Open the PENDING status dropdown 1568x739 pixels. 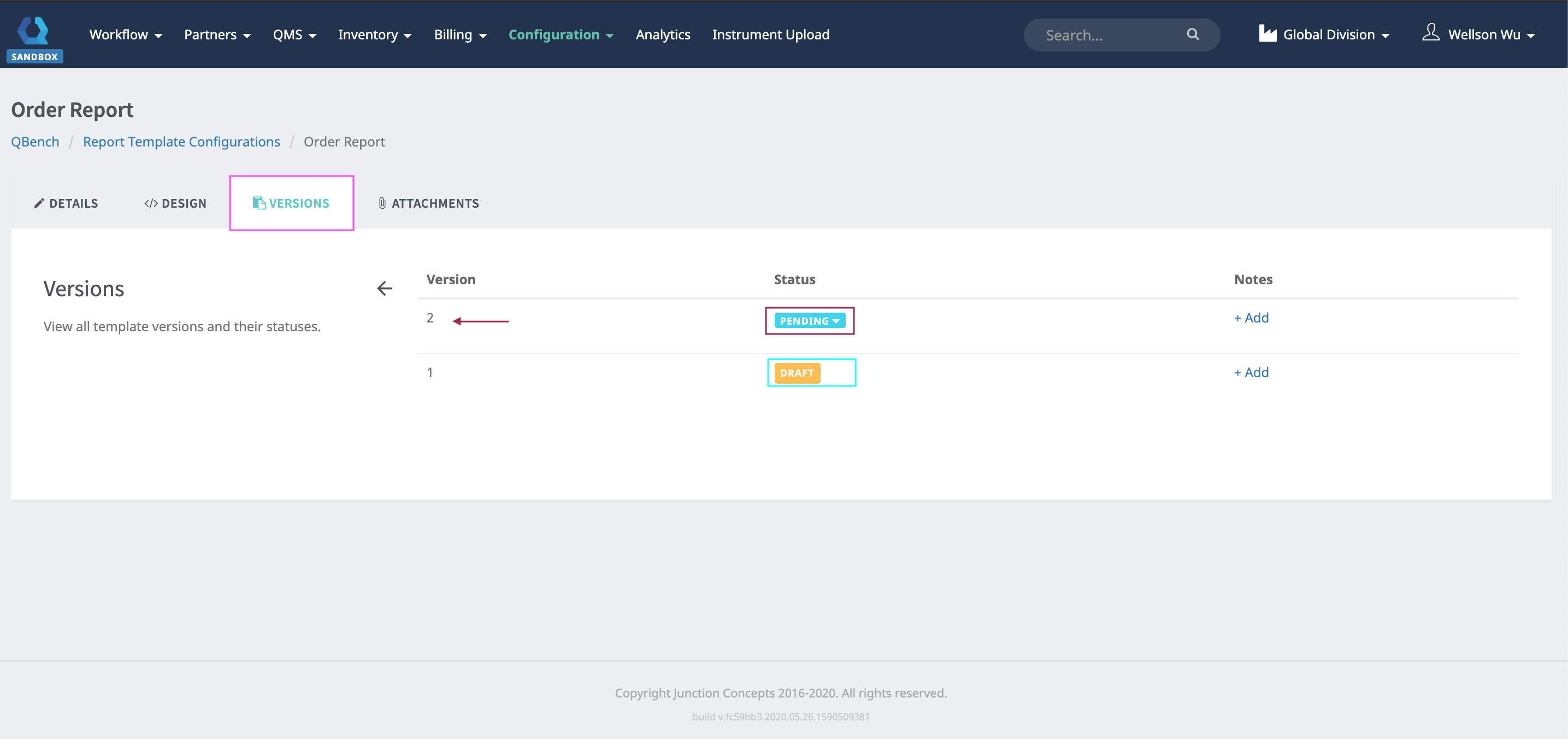click(809, 321)
